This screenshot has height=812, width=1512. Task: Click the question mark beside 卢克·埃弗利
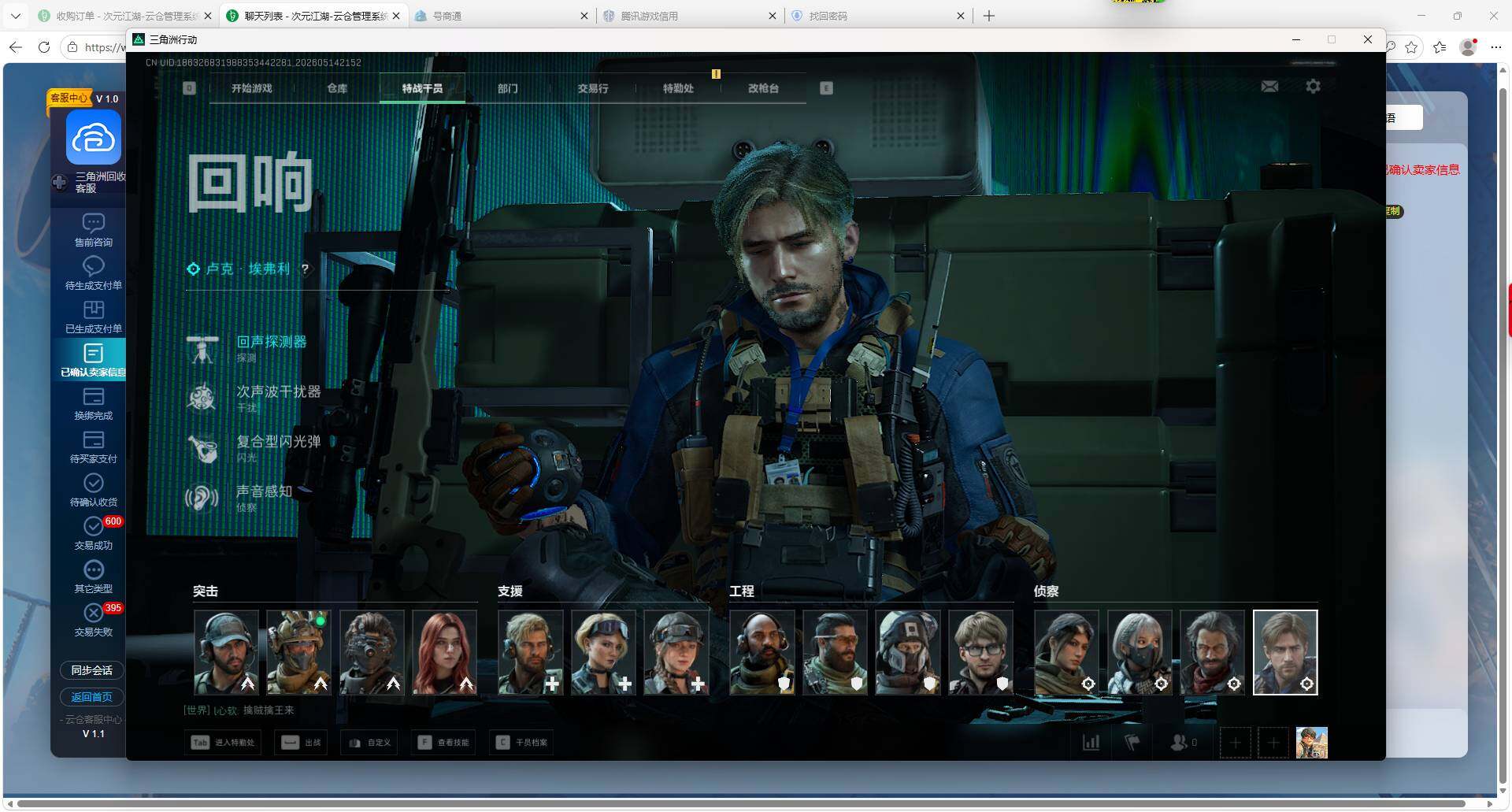pyautogui.click(x=305, y=269)
